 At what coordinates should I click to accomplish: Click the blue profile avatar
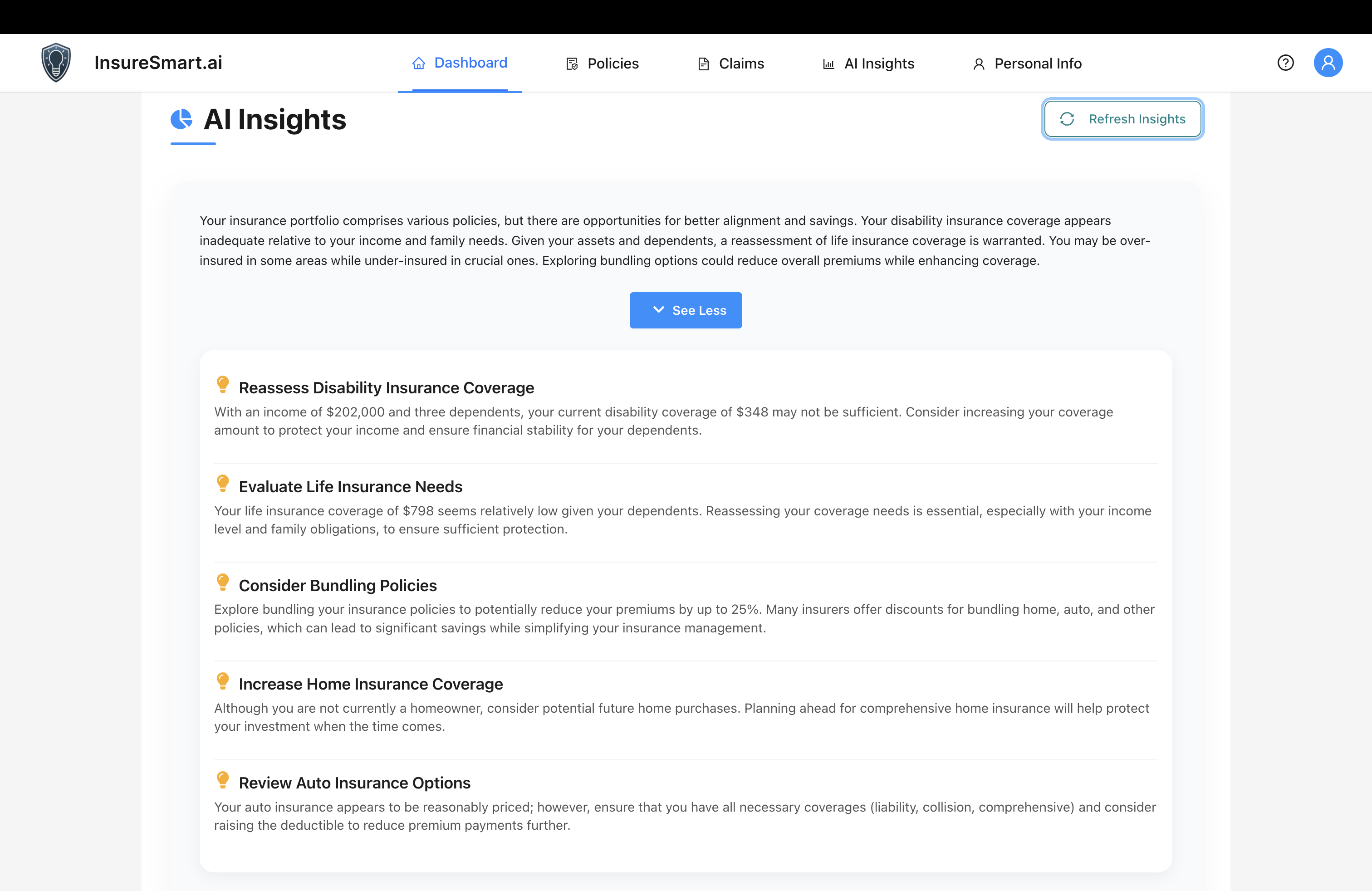click(x=1328, y=62)
